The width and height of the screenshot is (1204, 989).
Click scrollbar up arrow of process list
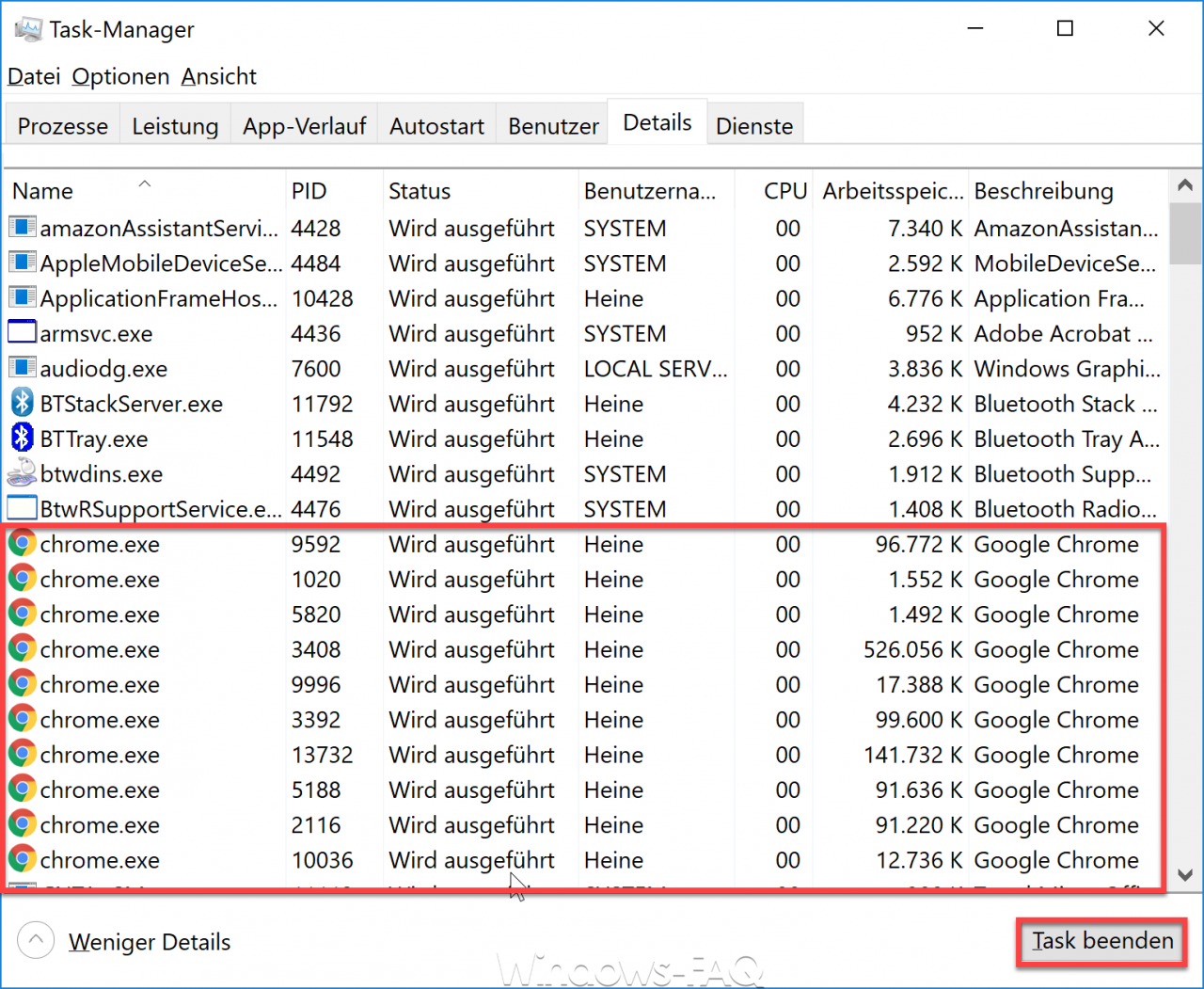point(1185,185)
